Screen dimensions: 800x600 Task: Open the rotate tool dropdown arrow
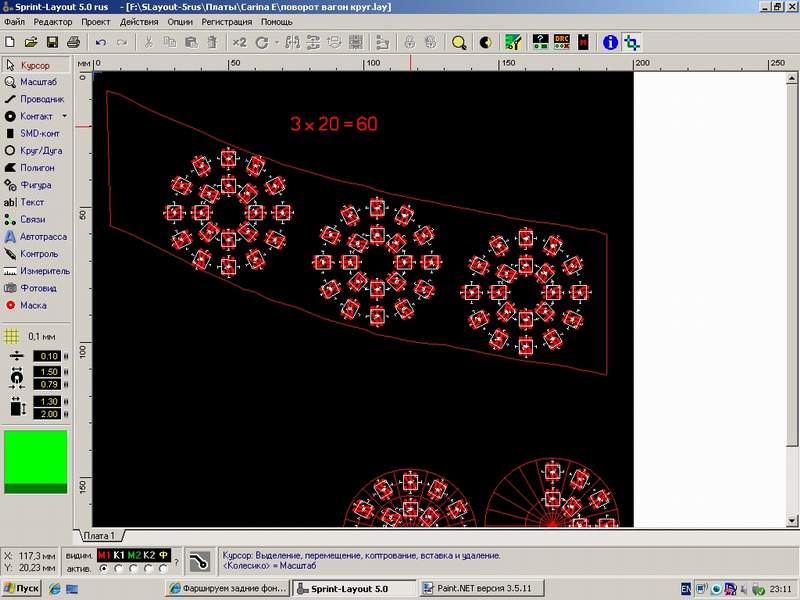pyautogui.click(x=275, y=42)
